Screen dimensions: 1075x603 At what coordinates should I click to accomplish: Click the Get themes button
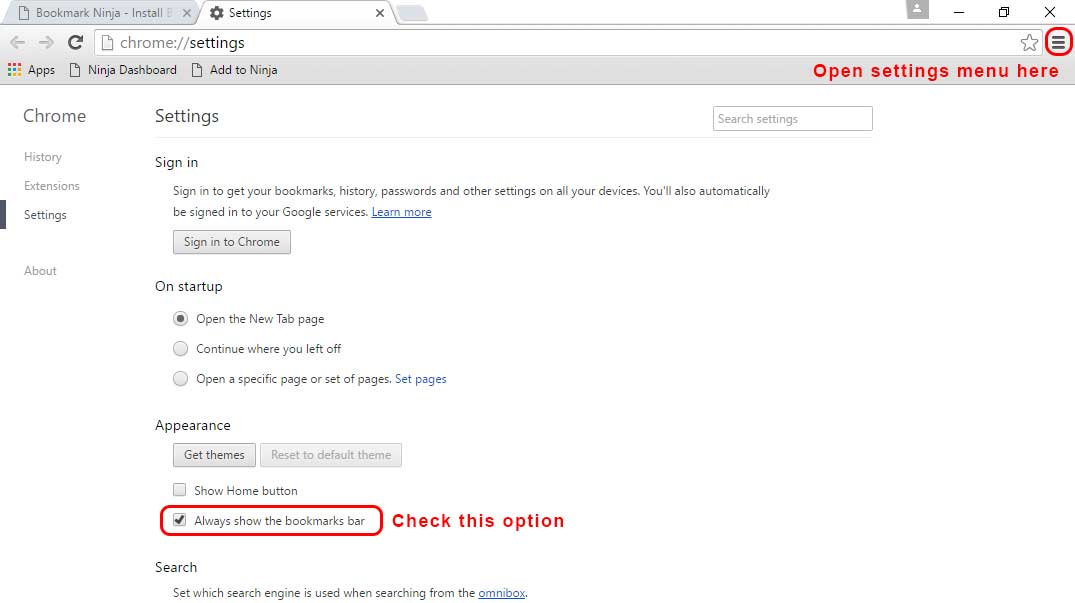(x=214, y=455)
